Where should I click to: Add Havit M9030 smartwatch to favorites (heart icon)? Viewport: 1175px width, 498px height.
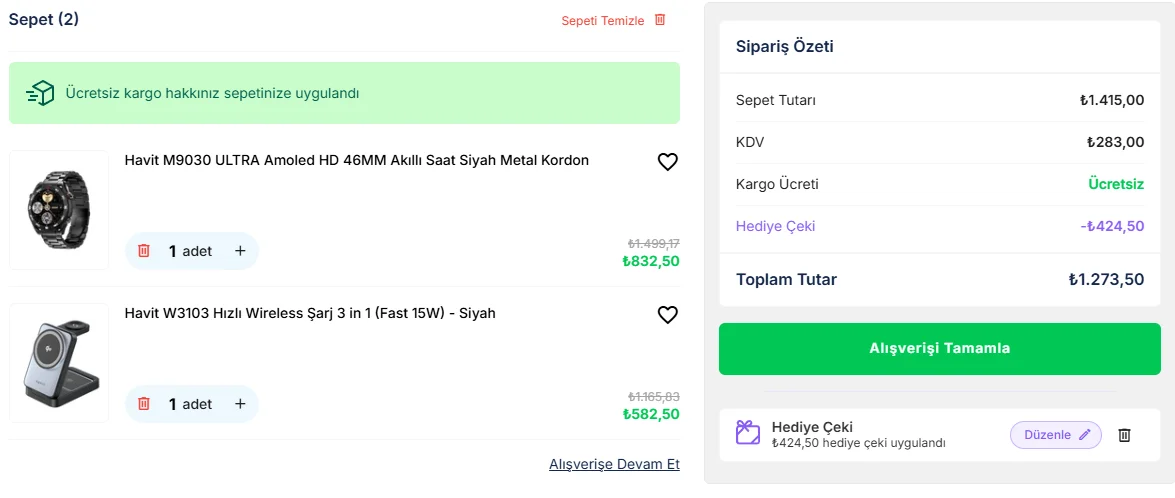668,162
